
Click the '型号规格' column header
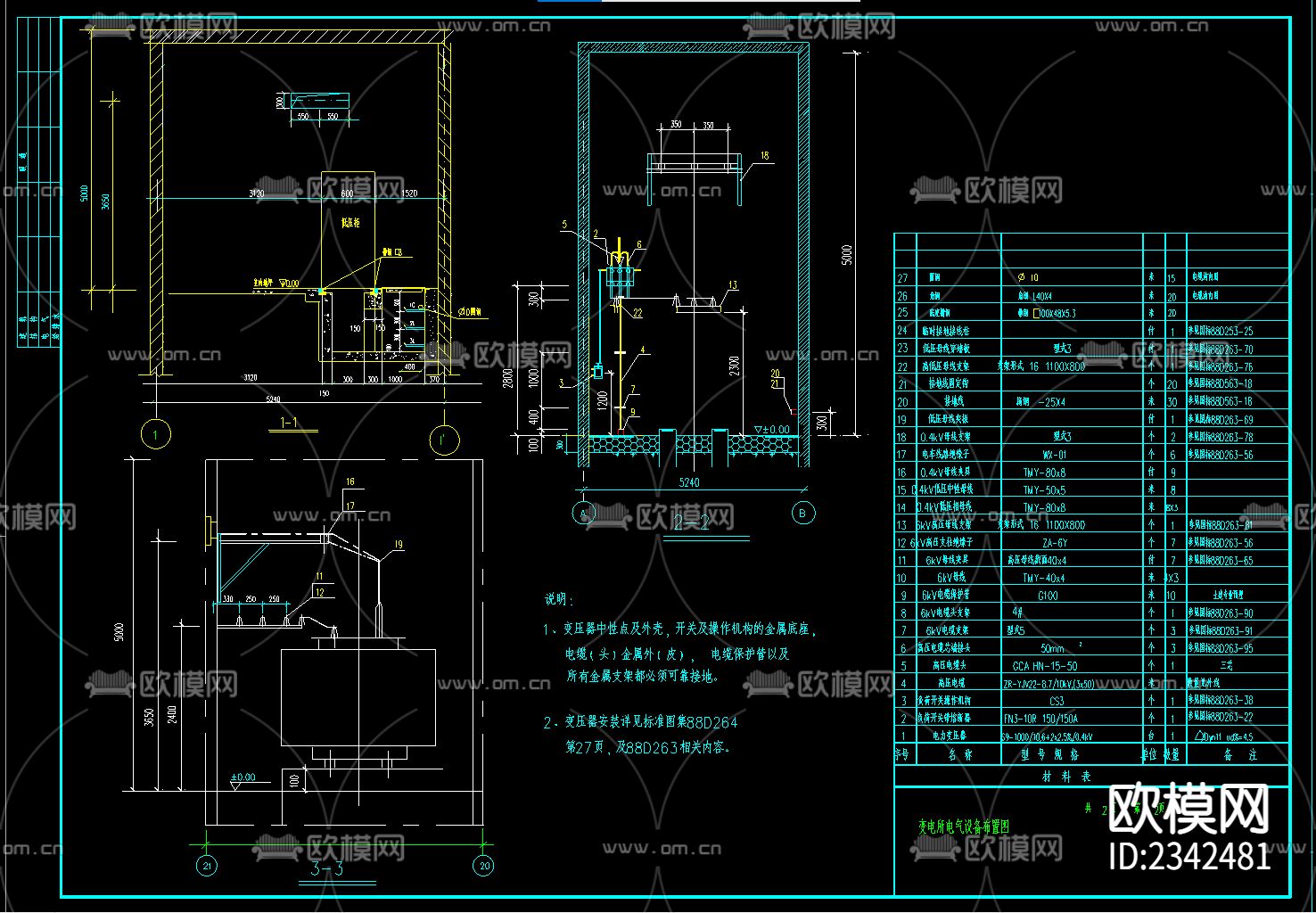(1050, 755)
